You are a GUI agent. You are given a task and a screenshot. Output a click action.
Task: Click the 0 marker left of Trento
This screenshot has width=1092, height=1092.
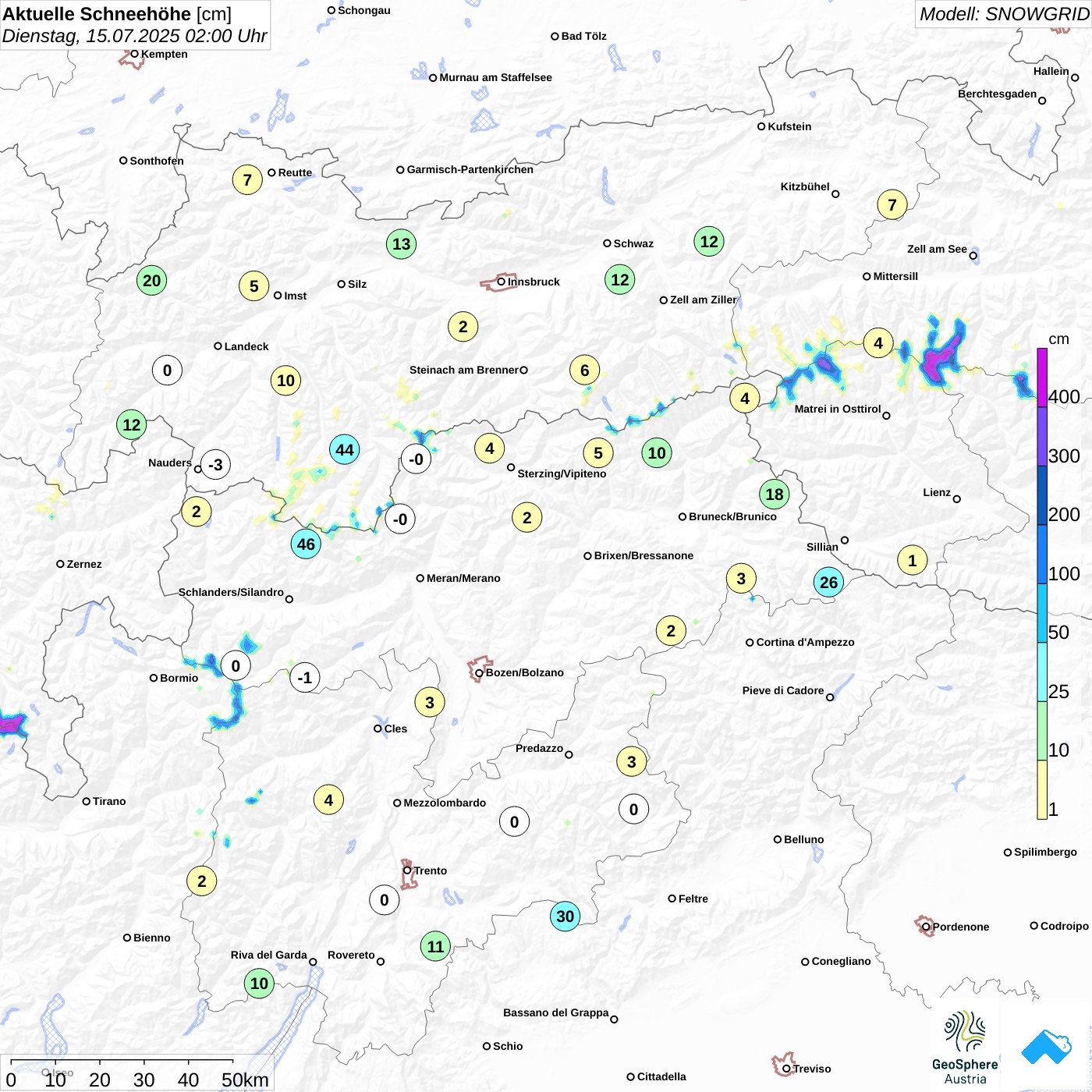point(384,900)
